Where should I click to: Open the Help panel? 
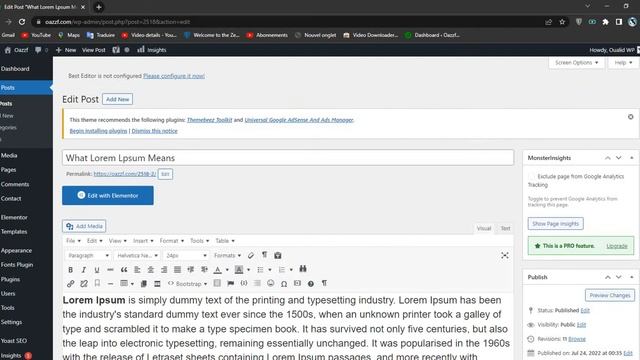click(x=623, y=63)
